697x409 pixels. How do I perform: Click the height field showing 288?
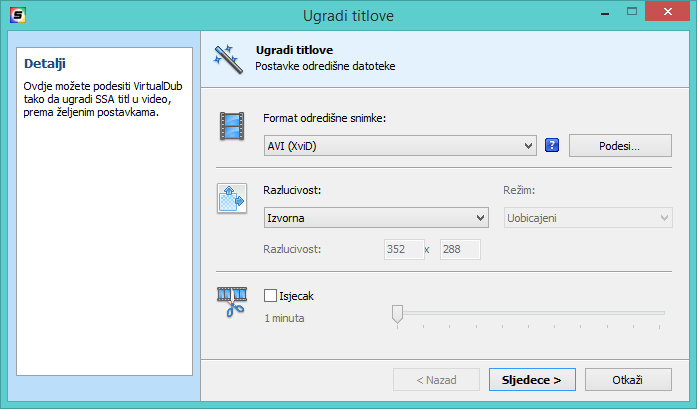459,250
